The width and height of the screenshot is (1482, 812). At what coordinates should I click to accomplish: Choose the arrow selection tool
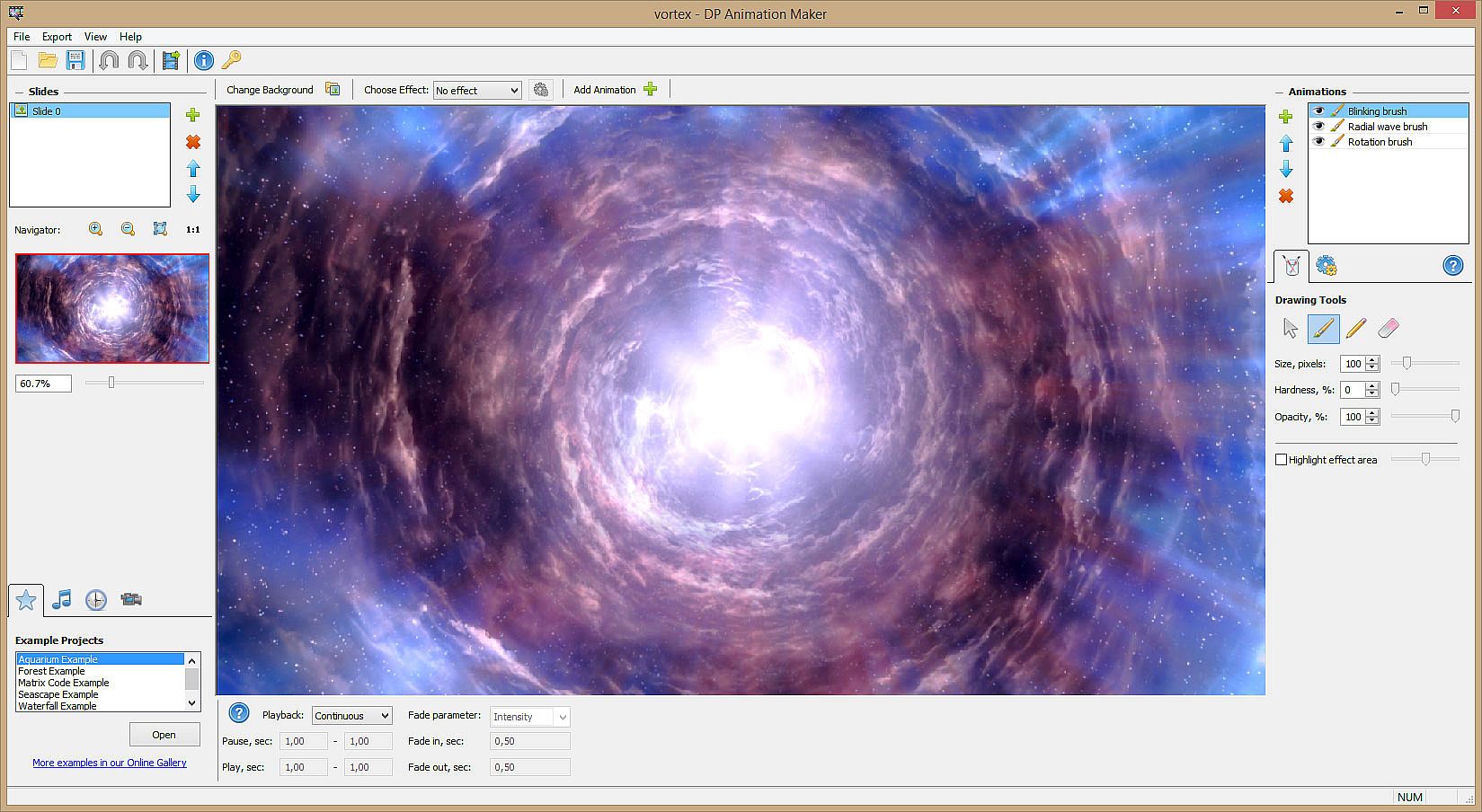click(x=1291, y=329)
